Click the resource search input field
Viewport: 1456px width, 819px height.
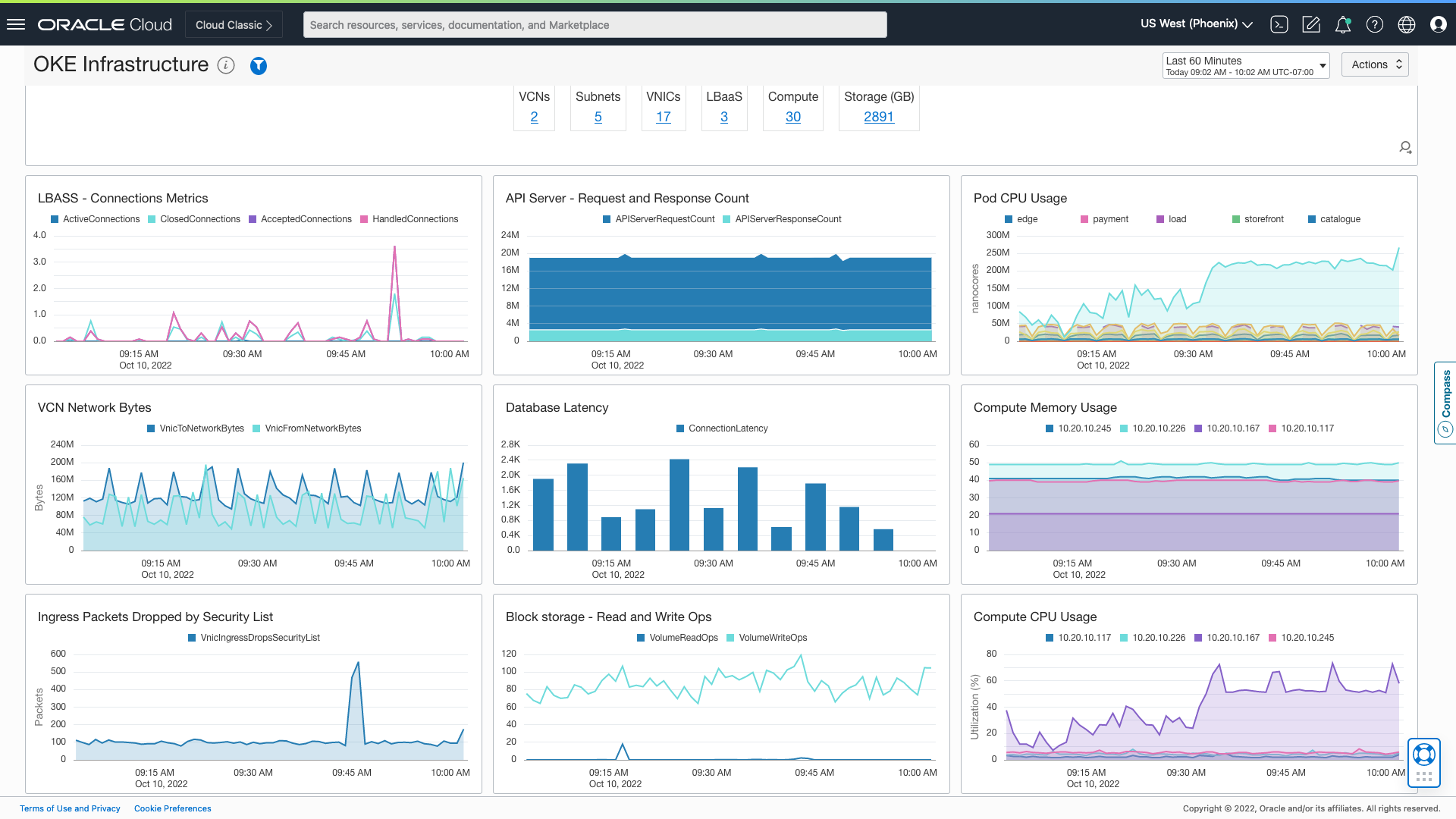[x=595, y=25]
